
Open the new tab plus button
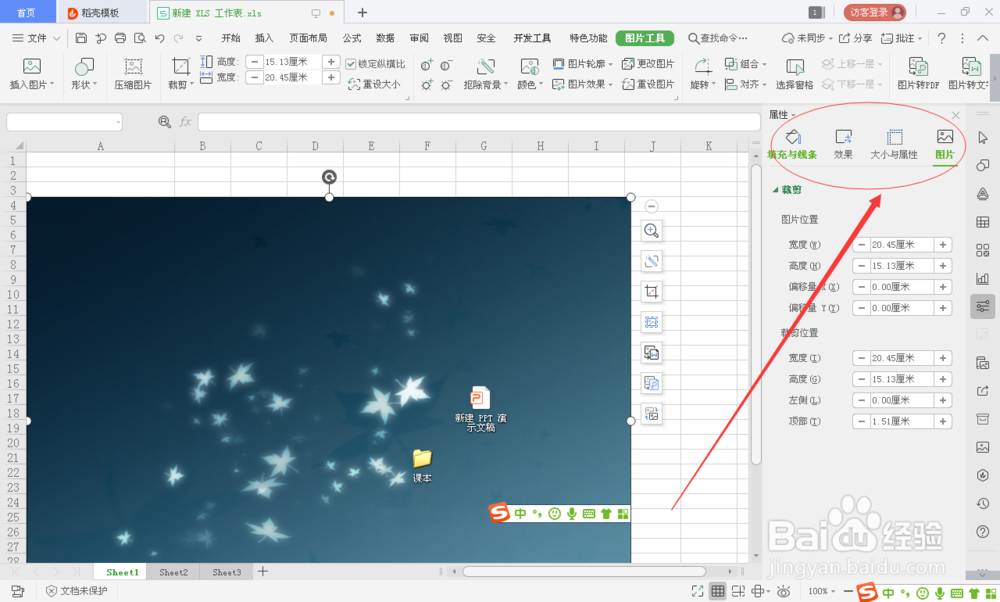pos(362,13)
